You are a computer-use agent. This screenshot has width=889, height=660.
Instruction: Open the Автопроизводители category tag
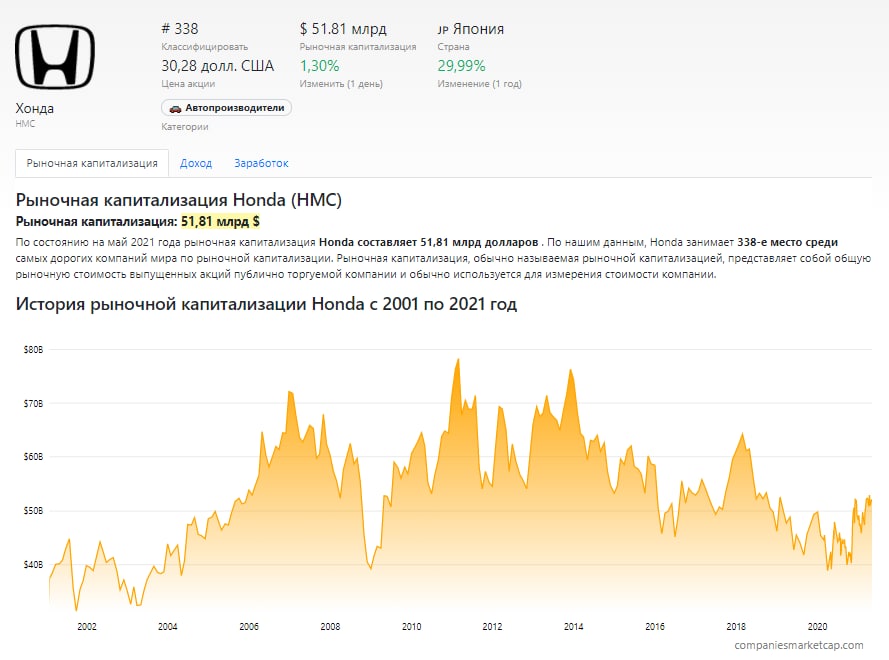tap(226, 108)
